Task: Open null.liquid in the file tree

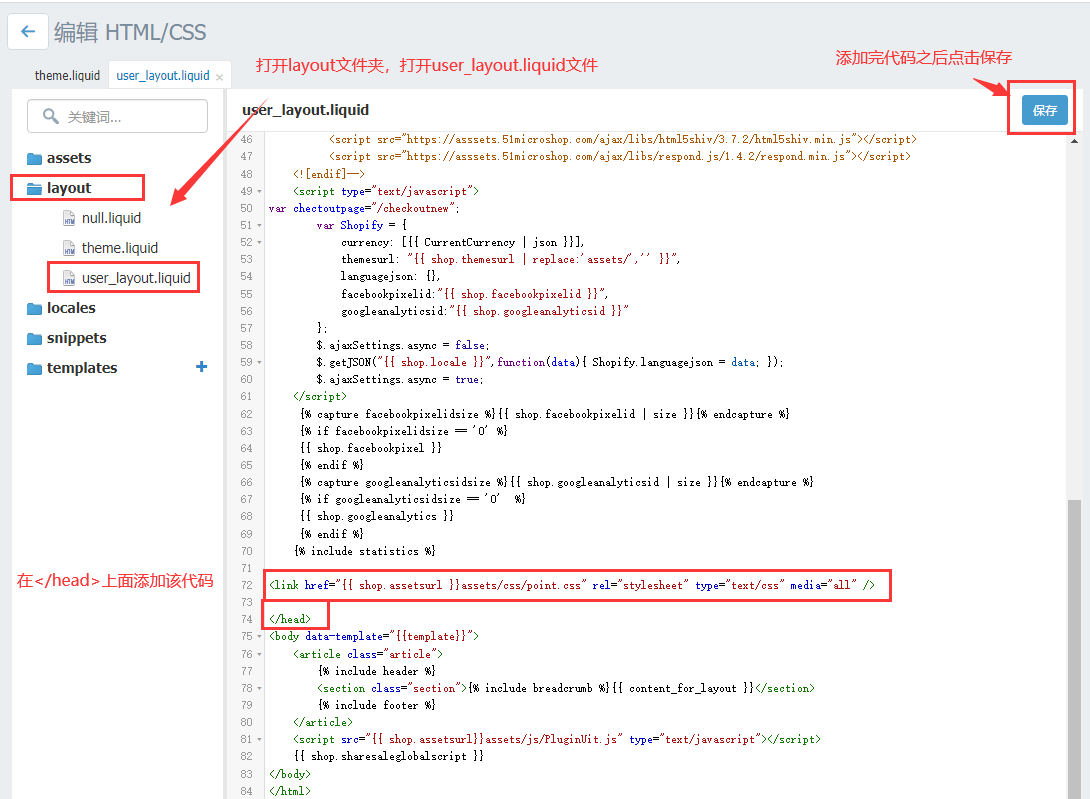Action: tap(111, 218)
